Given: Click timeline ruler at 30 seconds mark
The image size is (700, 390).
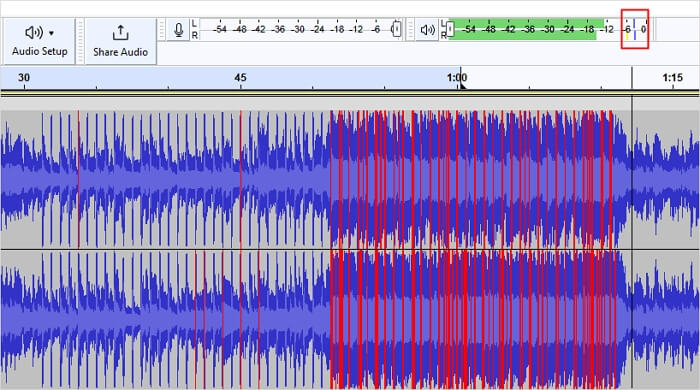Looking at the screenshot, I should 24,78.
